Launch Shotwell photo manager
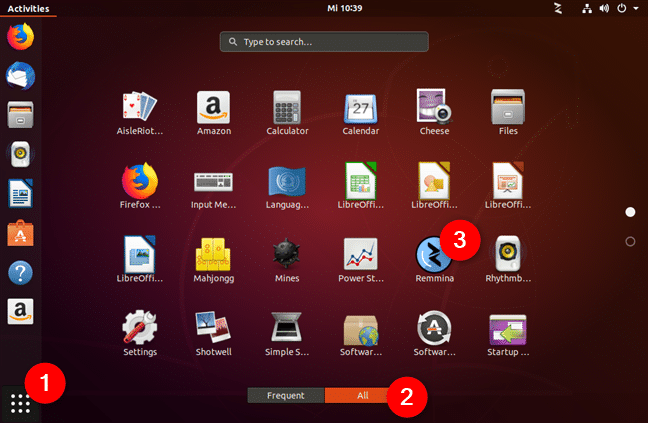 click(x=214, y=334)
